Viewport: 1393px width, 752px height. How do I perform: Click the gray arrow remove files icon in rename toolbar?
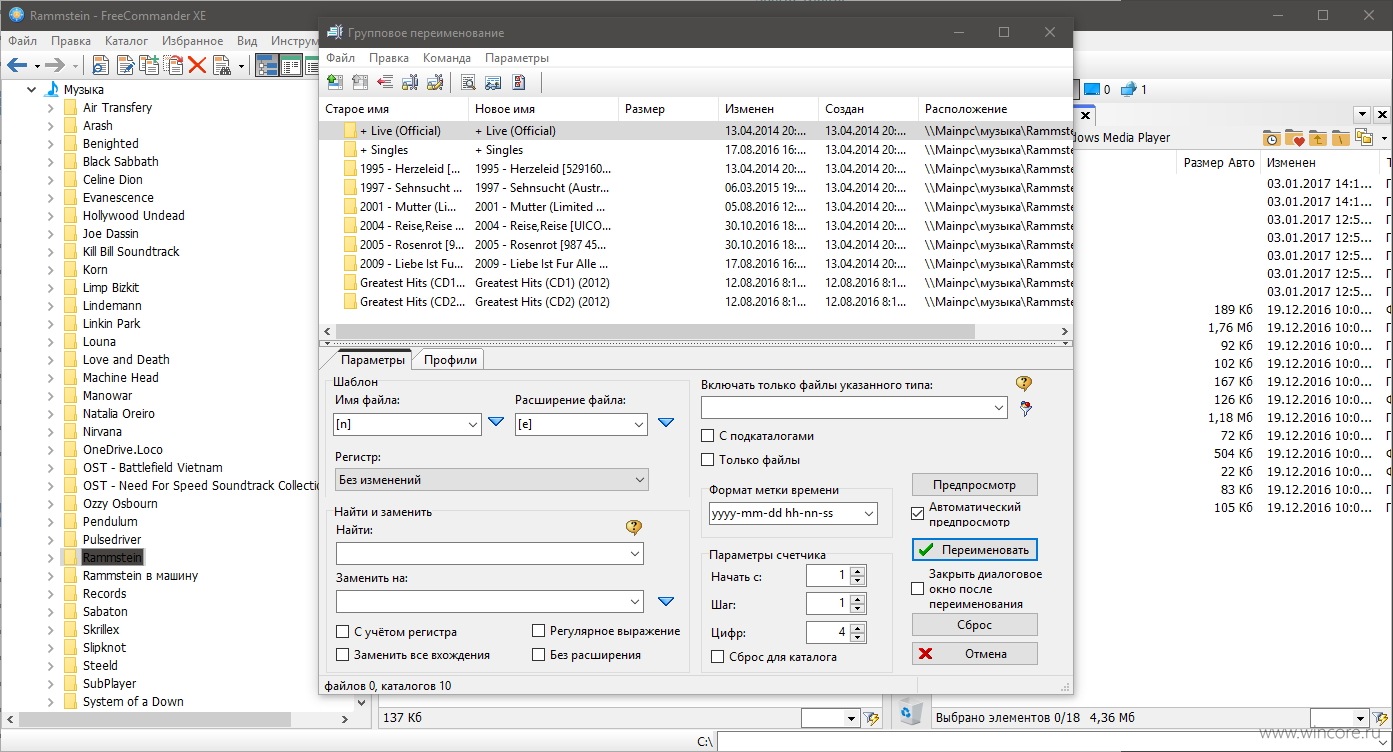[360, 83]
